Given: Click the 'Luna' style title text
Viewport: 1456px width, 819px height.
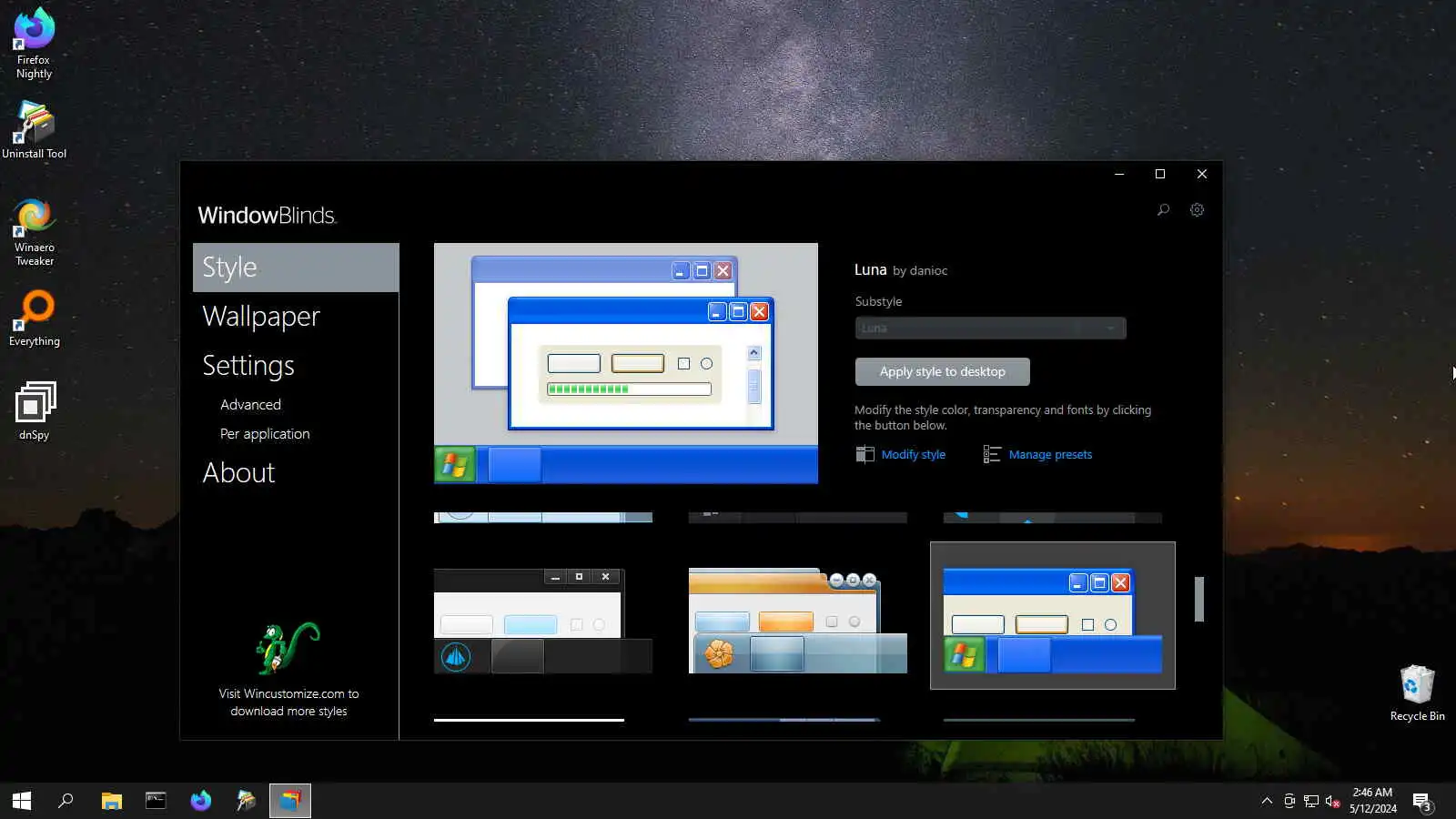Looking at the screenshot, I should pyautogui.click(x=870, y=269).
